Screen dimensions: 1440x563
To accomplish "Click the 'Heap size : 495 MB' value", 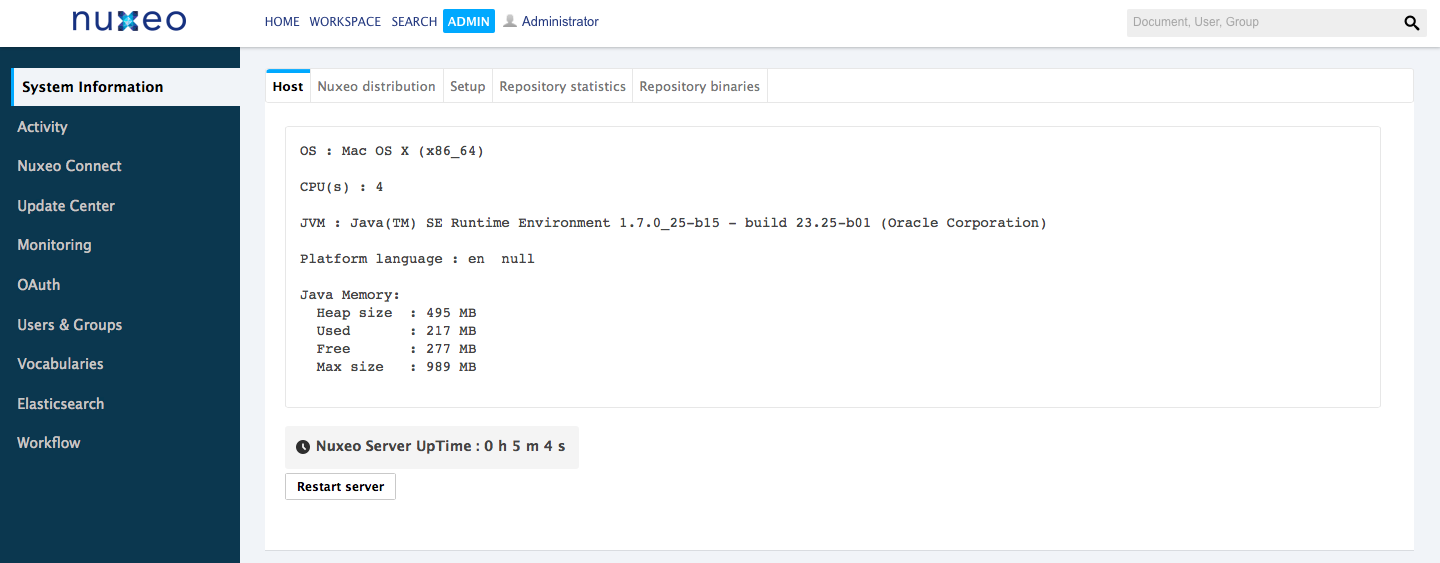I will coord(396,313).
